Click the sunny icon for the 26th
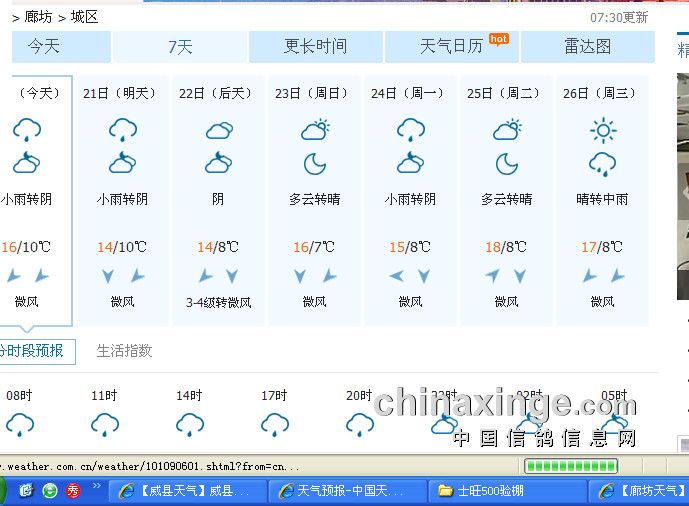 pos(602,130)
